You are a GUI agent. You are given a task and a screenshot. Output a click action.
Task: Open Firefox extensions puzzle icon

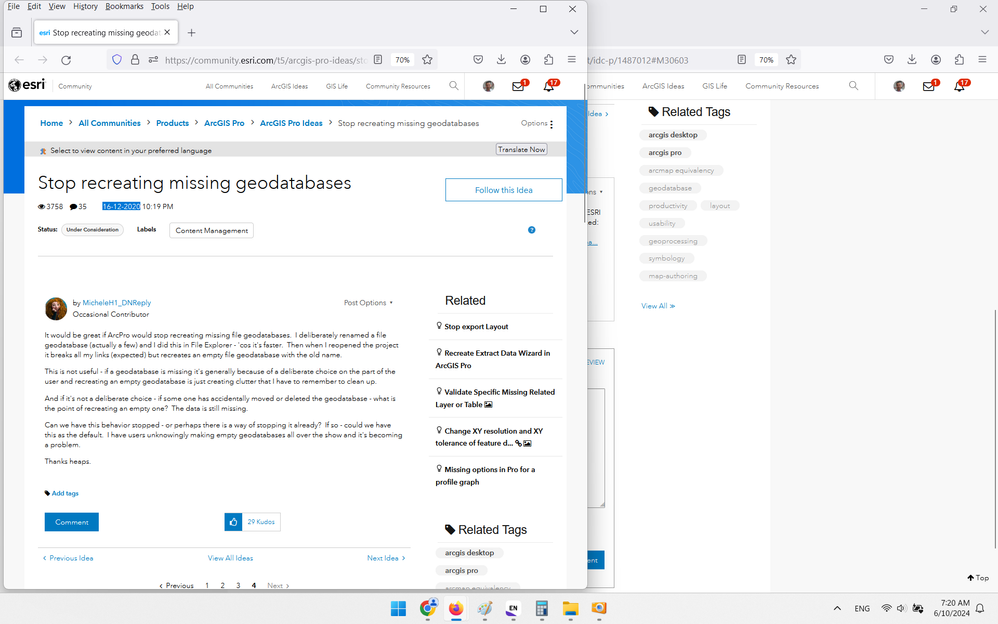tap(549, 60)
